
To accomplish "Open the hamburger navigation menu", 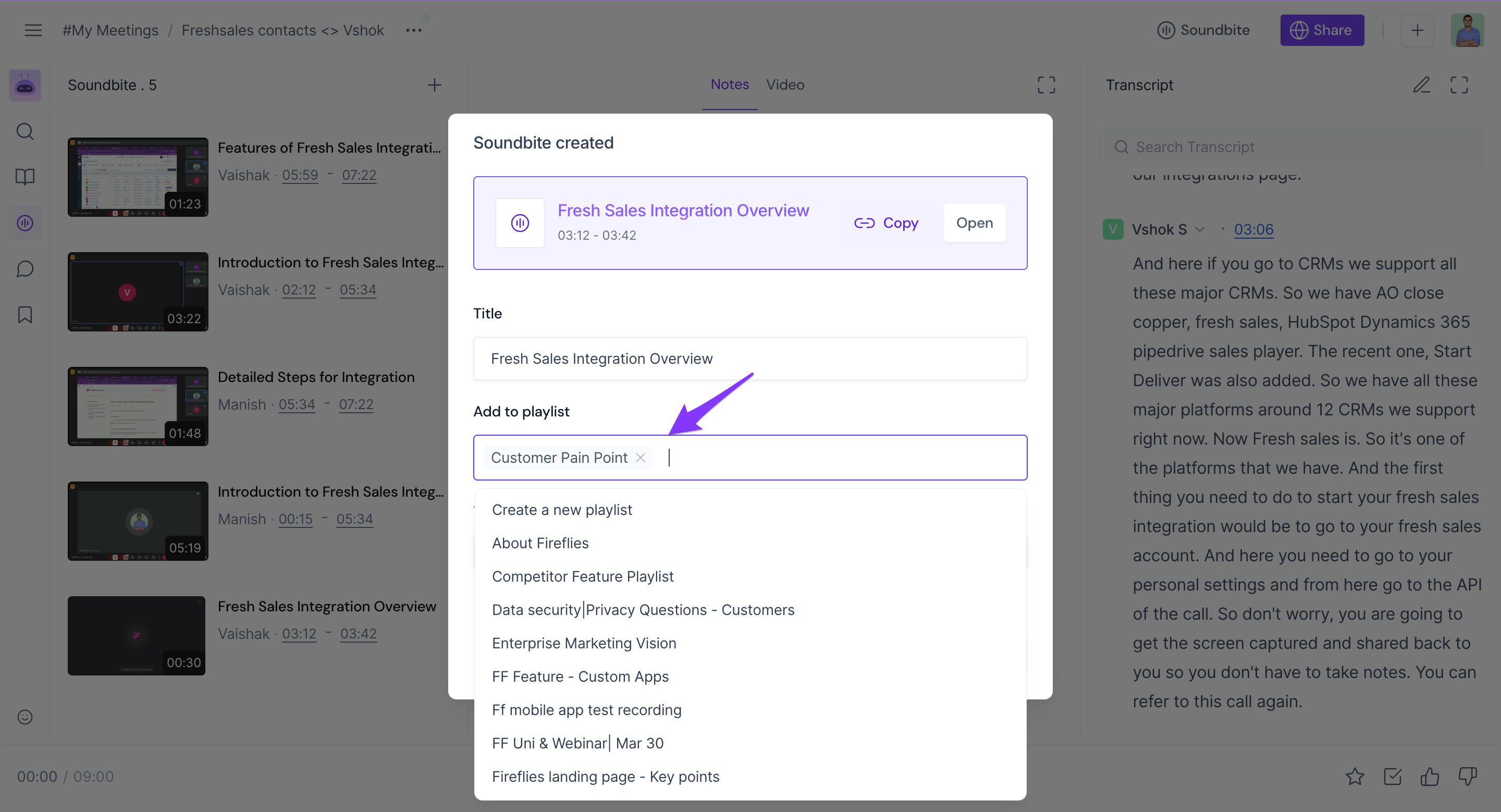I will tap(33, 30).
